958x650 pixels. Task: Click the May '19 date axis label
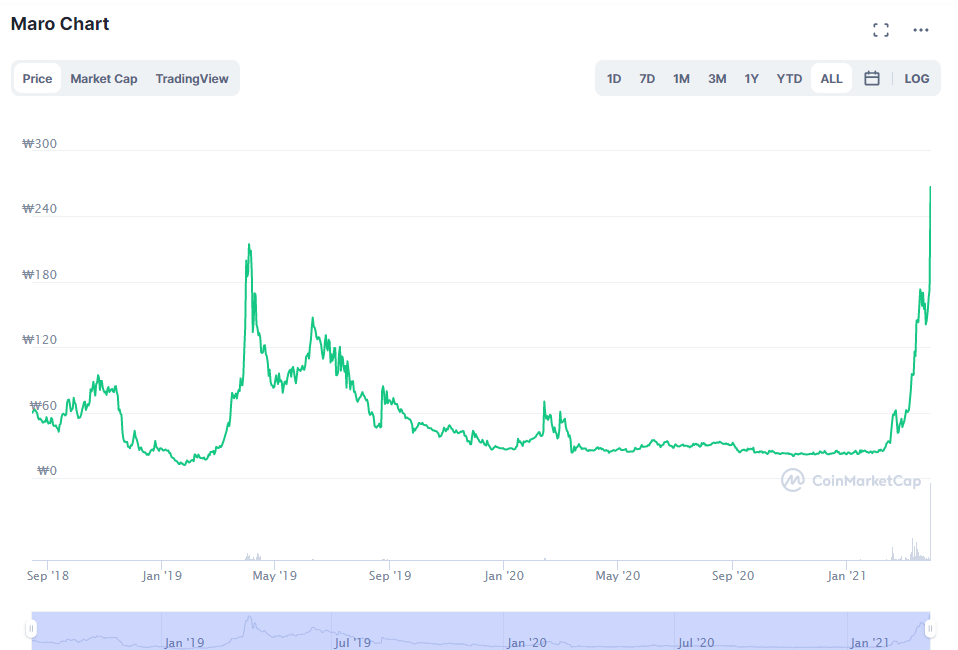pos(275,575)
